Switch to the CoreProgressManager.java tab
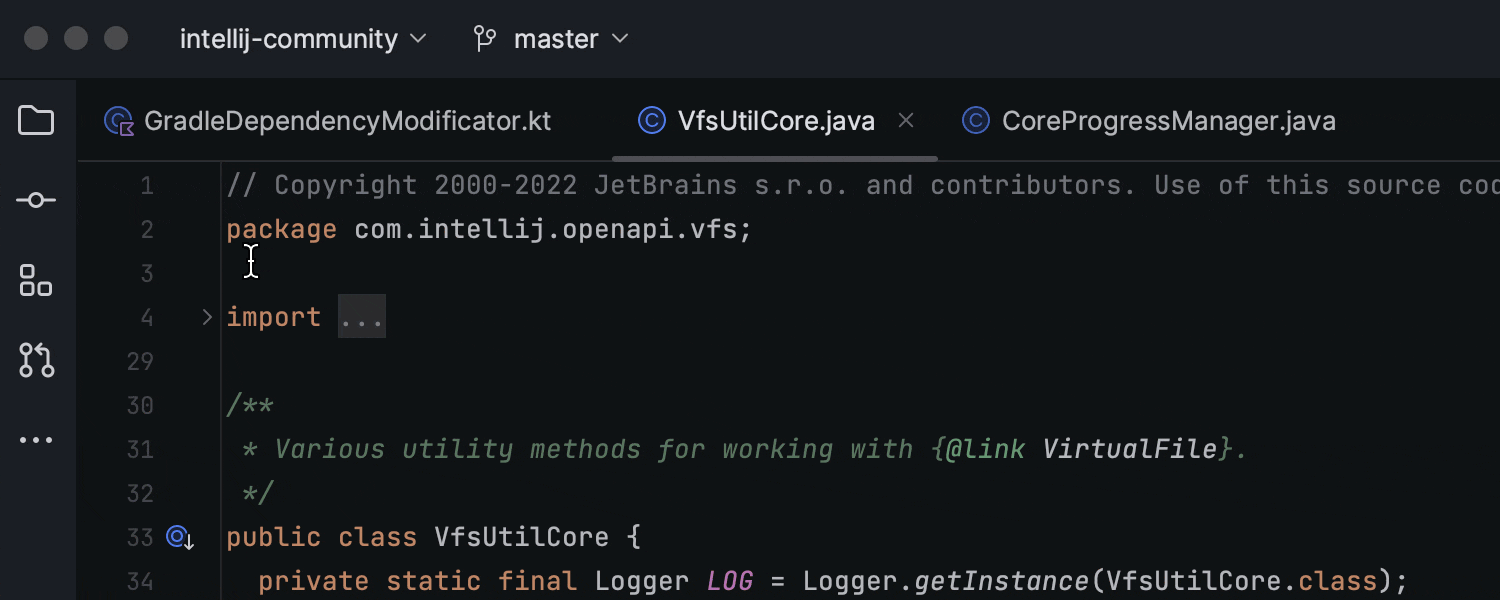 pos(1168,120)
